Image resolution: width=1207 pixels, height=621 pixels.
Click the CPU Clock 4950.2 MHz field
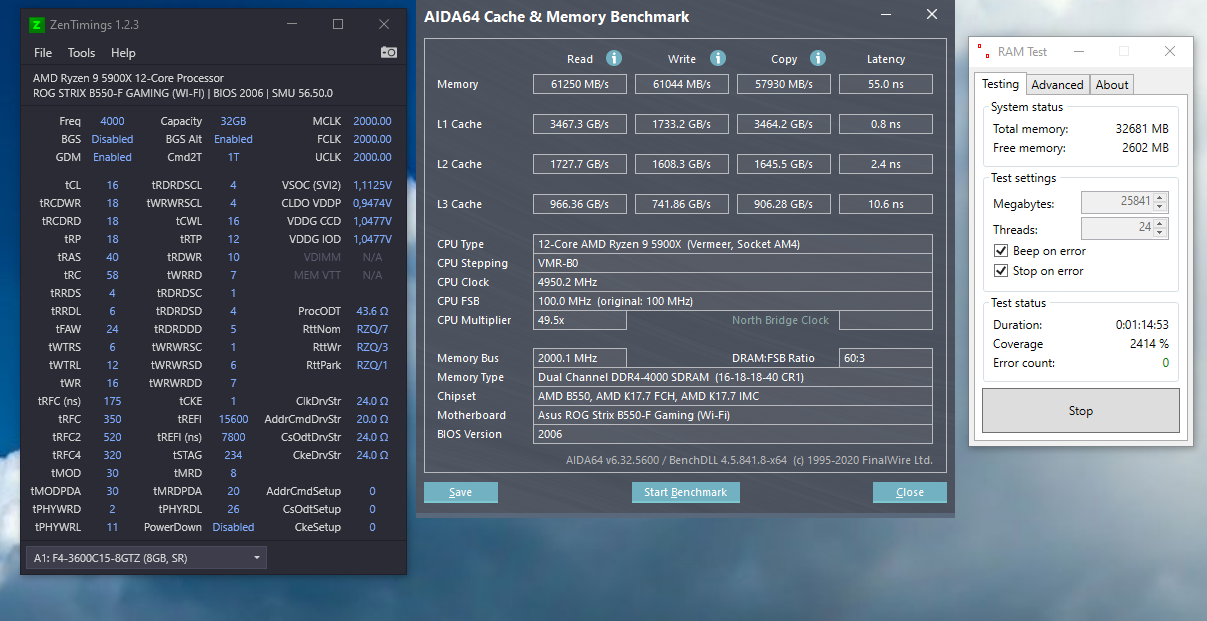click(733, 282)
